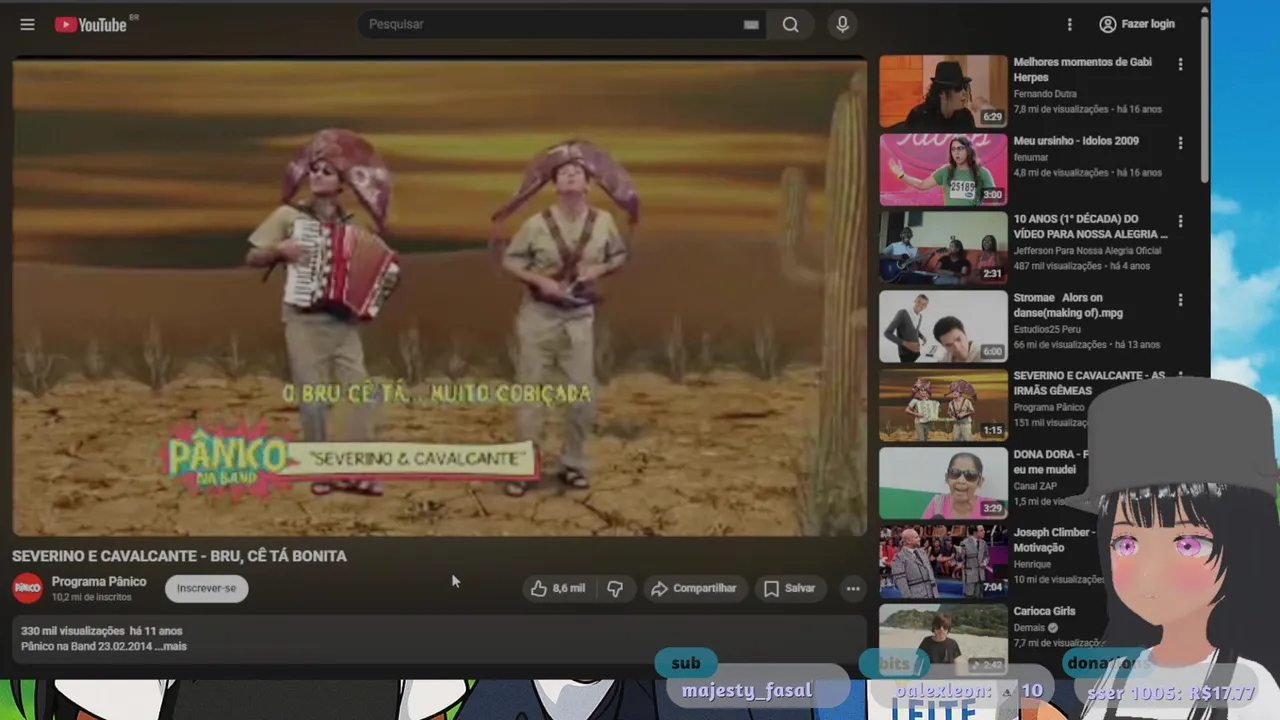1280x720 pixels.
Task: Click Fernando Dutra channel name
Action: pyautogui.click(x=1045, y=94)
